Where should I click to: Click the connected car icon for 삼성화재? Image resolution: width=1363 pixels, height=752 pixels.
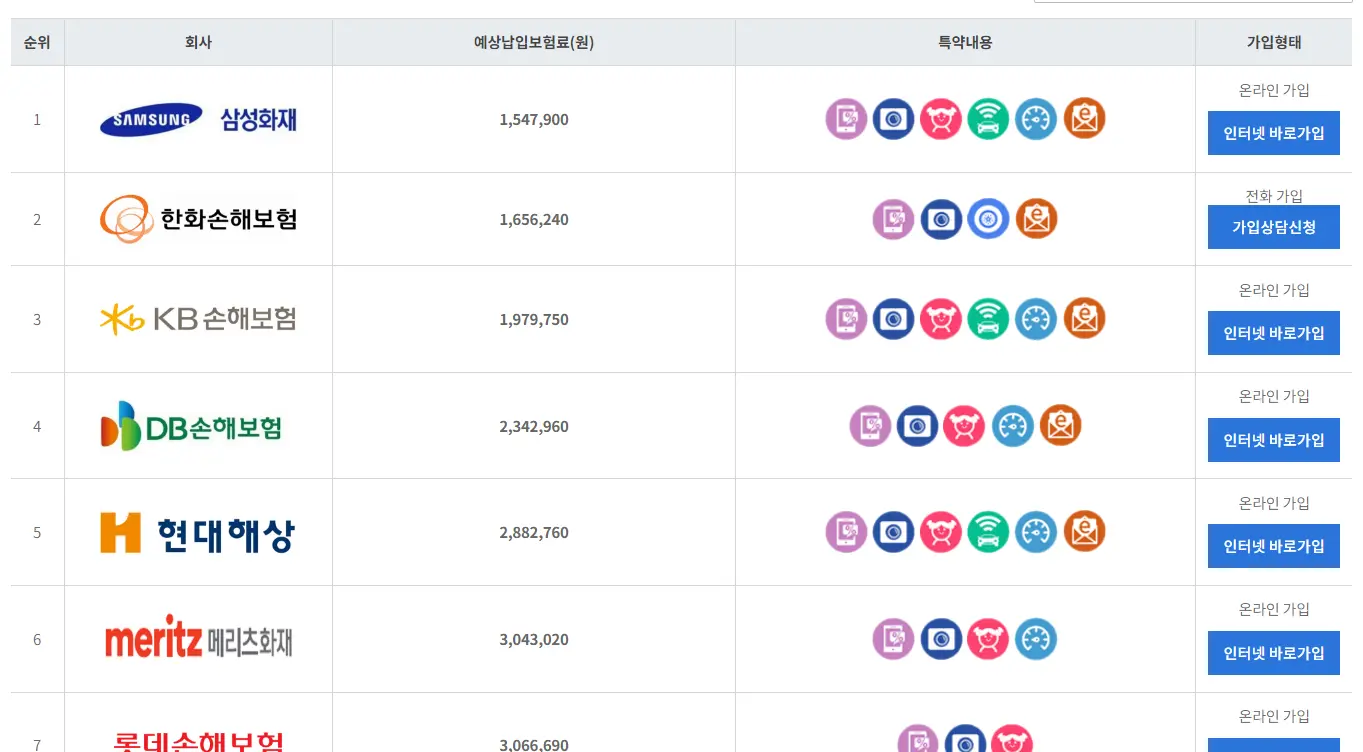[x=988, y=119]
